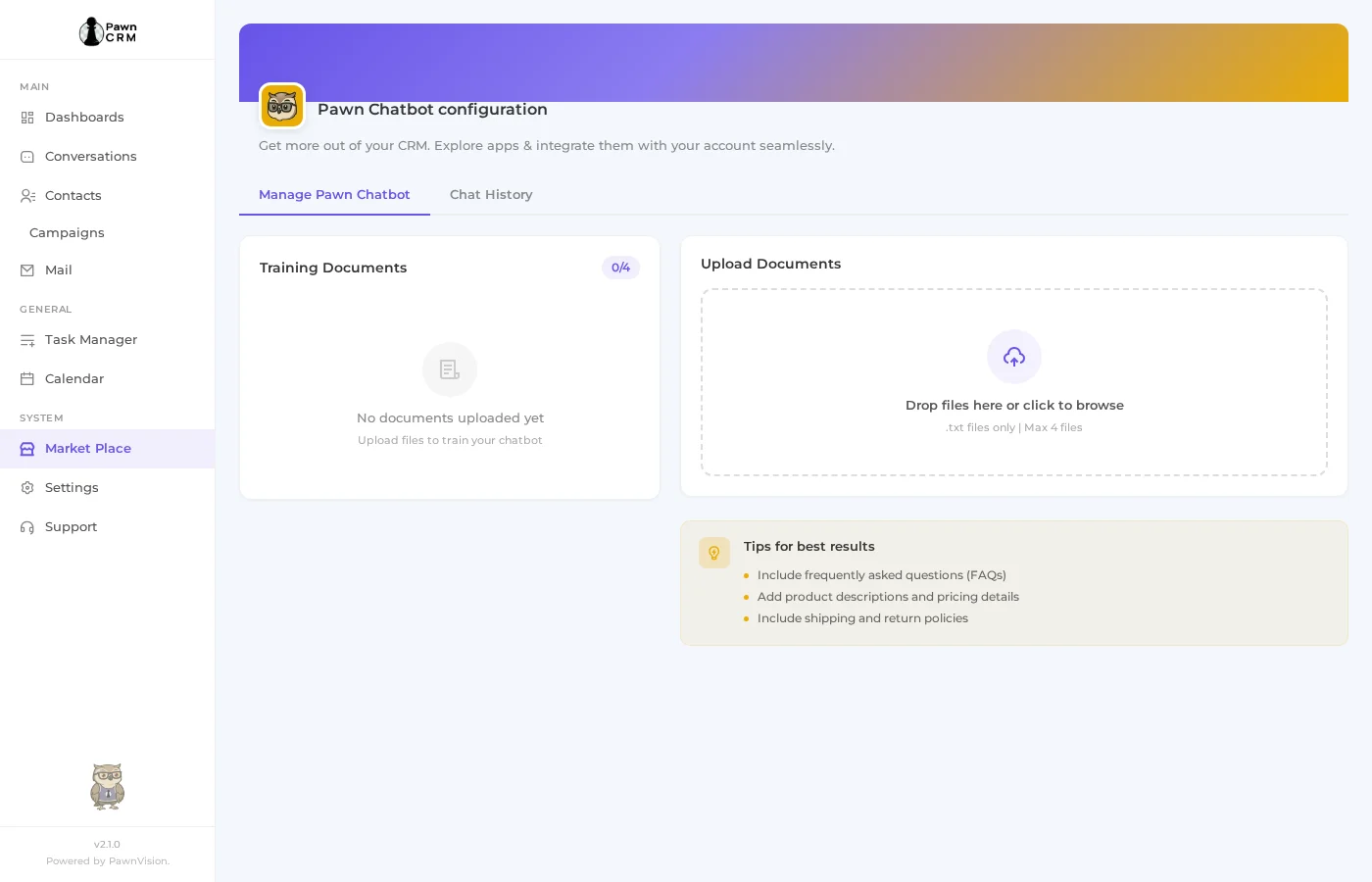Click the Pawn CRM logo
The width and height of the screenshot is (1372, 882).
107,31
